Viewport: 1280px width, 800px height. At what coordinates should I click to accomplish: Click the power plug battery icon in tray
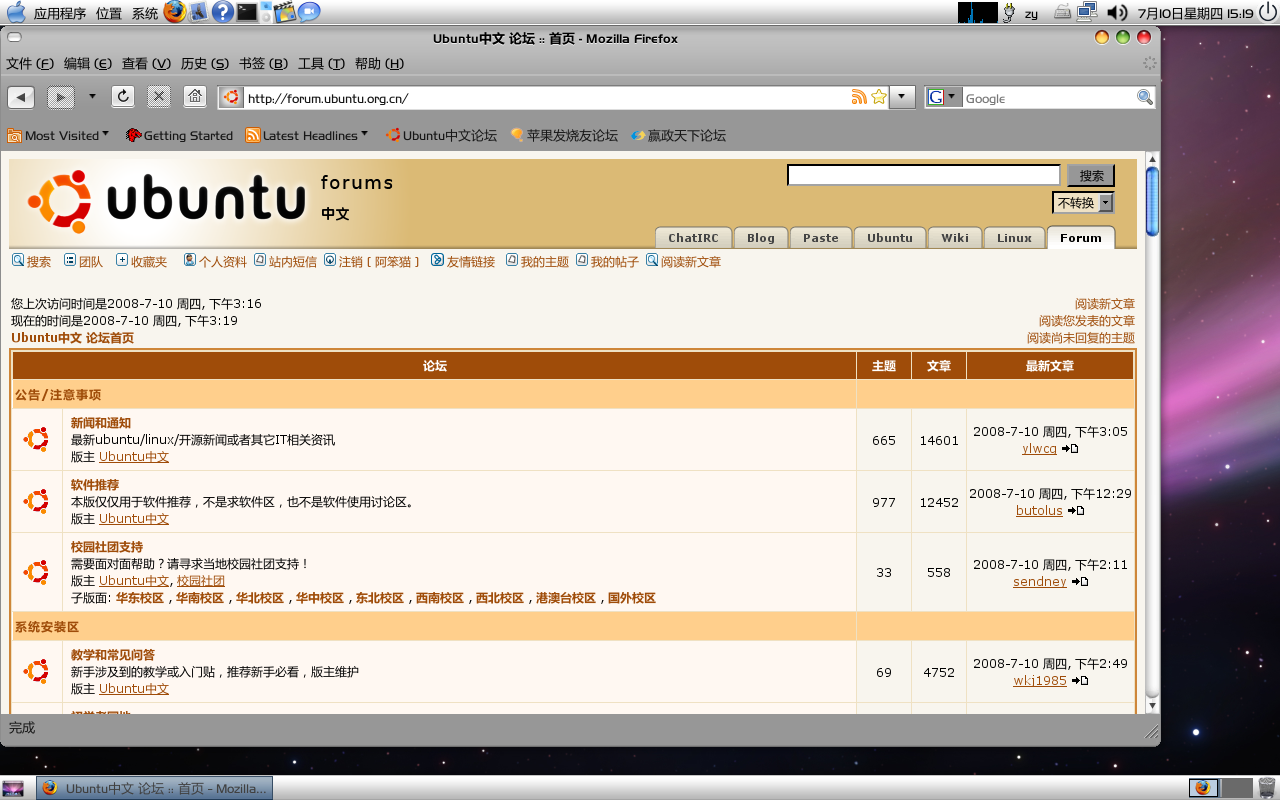(1008, 13)
